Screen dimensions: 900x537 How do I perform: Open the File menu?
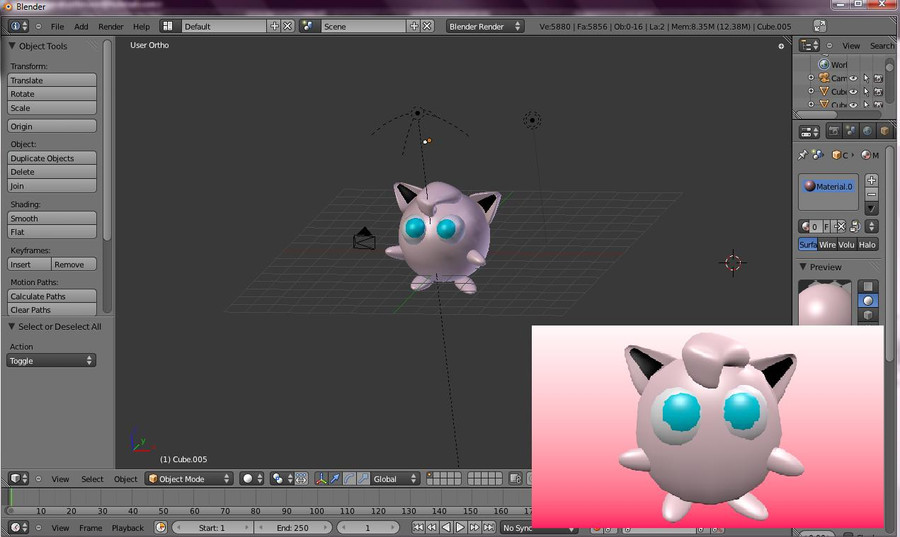click(x=57, y=26)
